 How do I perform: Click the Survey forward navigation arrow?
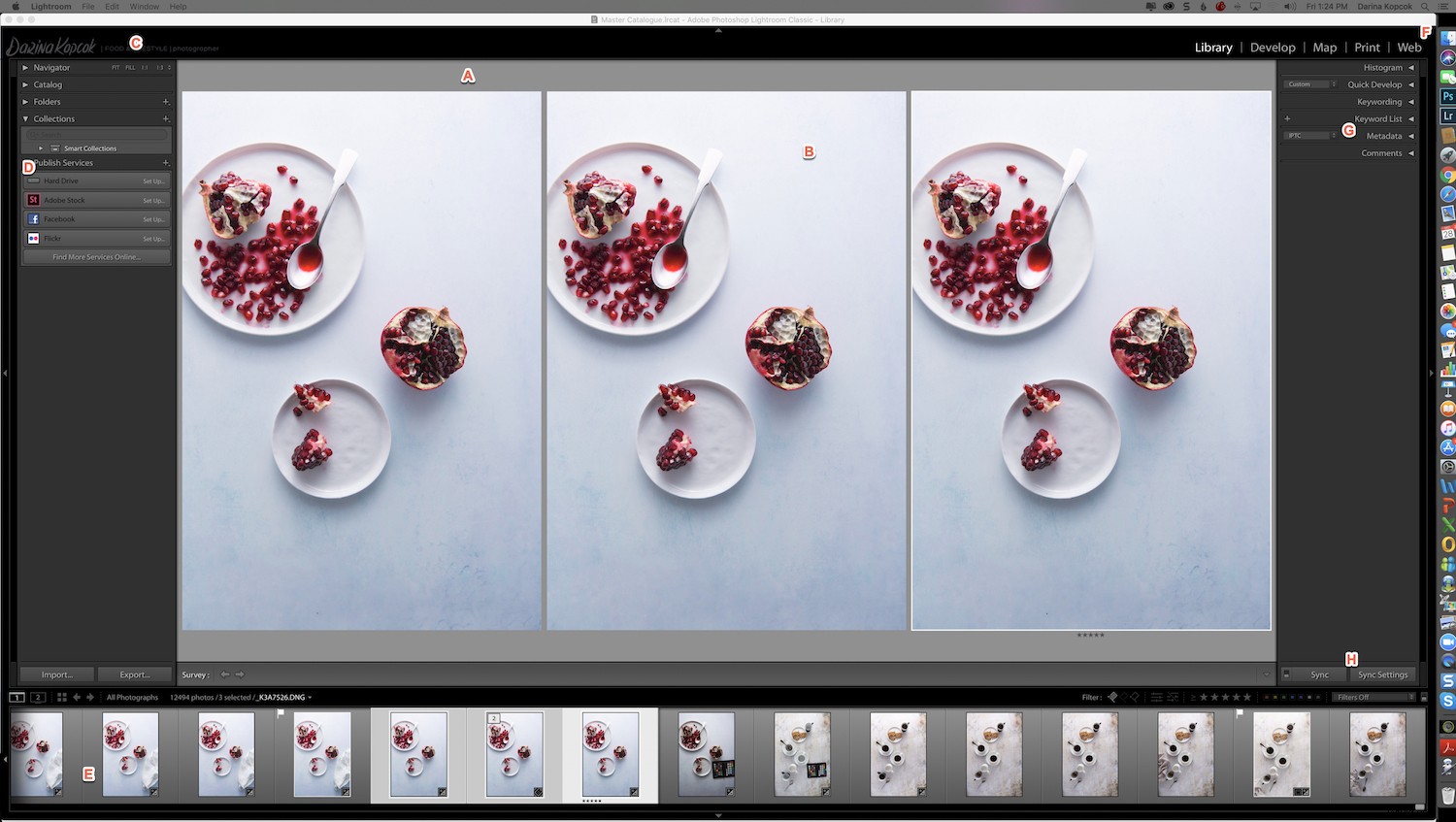tap(239, 674)
